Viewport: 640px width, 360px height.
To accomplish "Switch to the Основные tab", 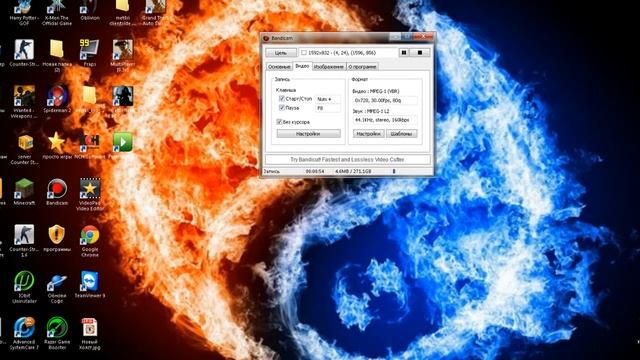I will coord(279,67).
